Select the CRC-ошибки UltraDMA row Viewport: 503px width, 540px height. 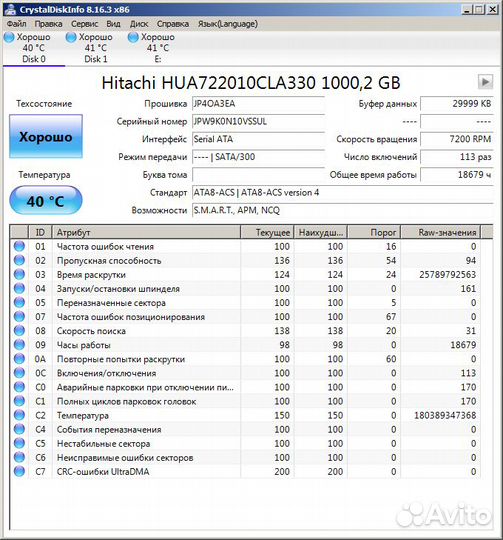(x=245, y=471)
